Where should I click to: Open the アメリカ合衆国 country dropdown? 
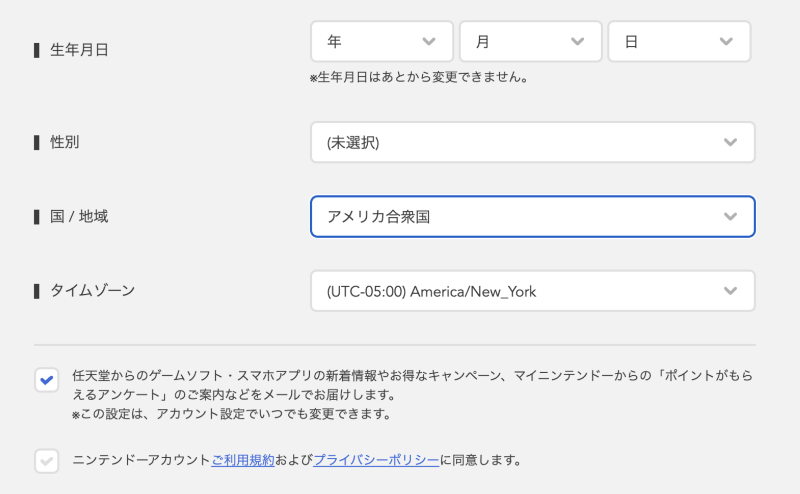pos(533,216)
